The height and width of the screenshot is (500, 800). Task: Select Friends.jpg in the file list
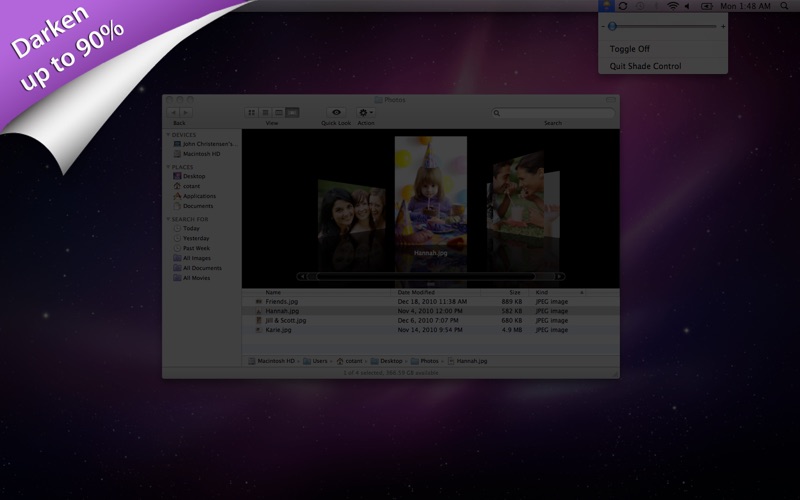pos(431,302)
